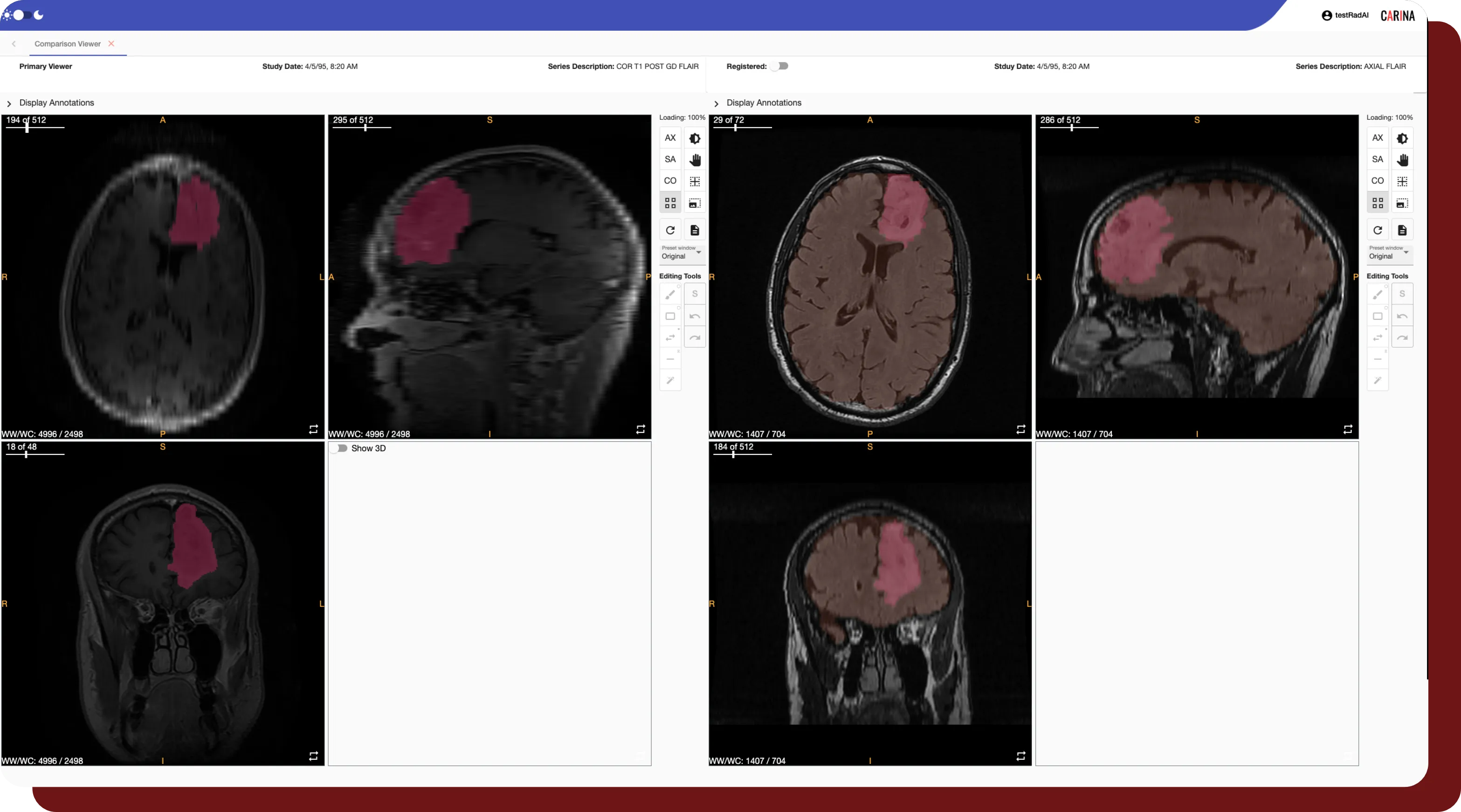Click the reload series icon

(670, 230)
